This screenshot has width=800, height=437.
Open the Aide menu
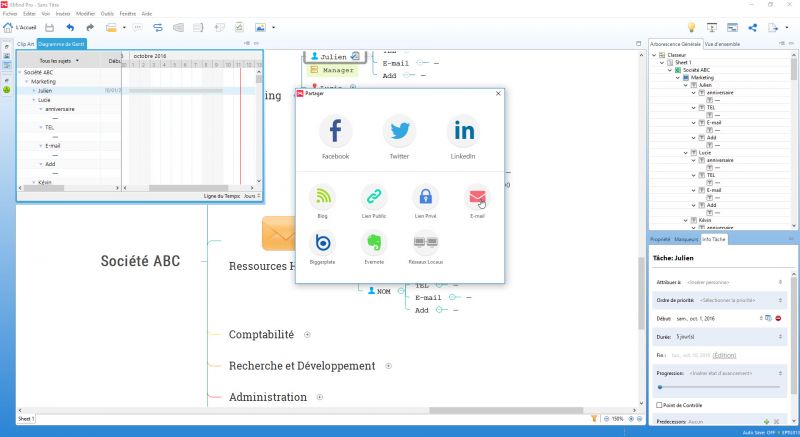point(147,14)
